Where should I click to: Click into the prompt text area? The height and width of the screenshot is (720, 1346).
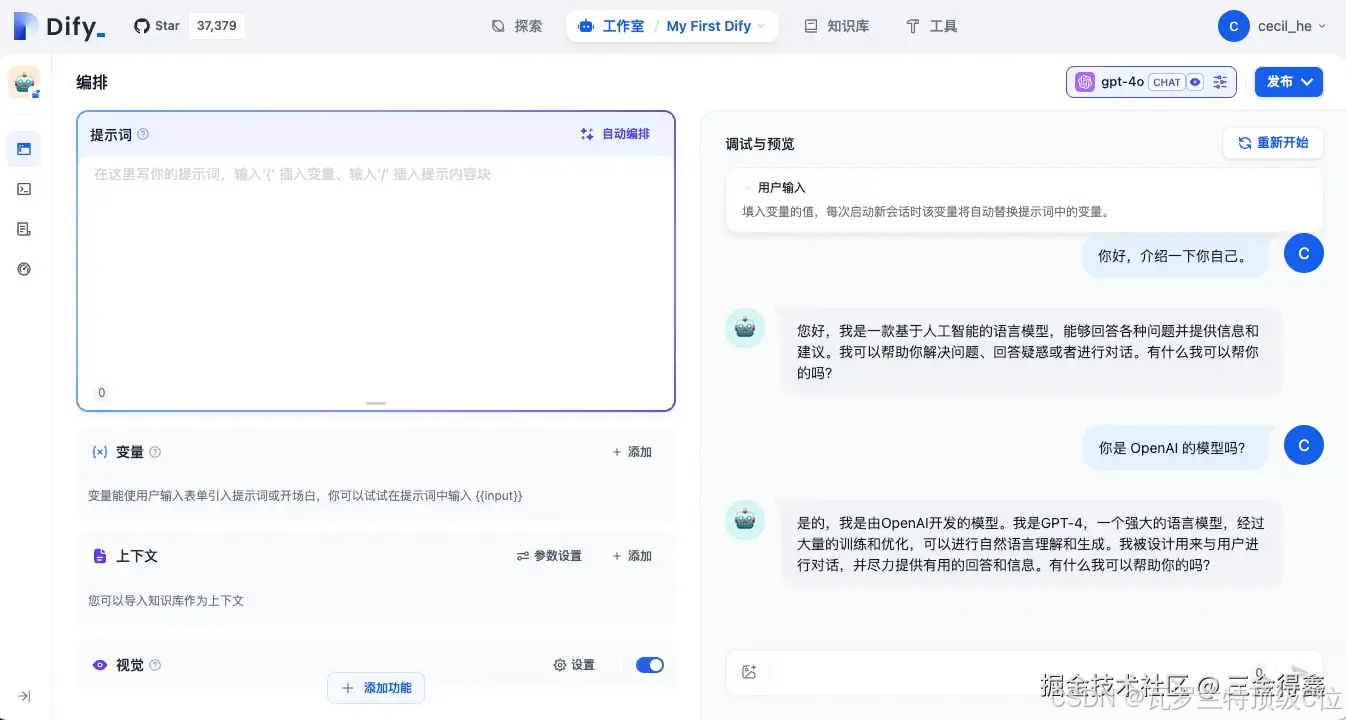[376, 270]
